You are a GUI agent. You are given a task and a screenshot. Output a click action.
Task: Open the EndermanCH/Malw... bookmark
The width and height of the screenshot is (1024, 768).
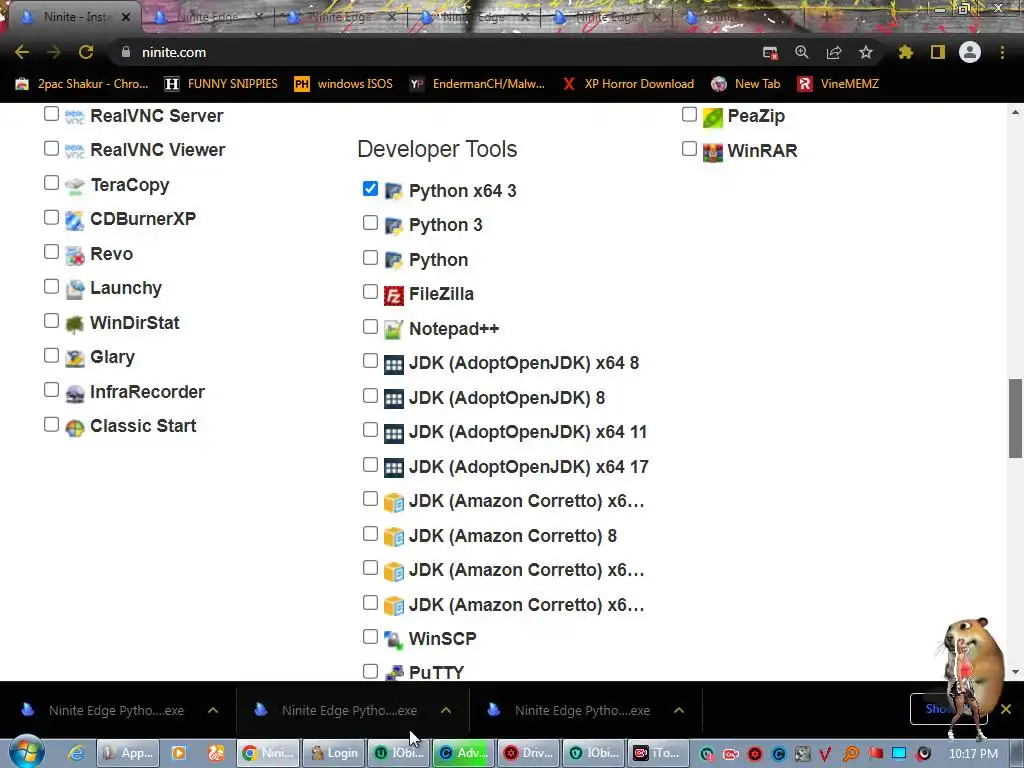[x=478, y=84]
